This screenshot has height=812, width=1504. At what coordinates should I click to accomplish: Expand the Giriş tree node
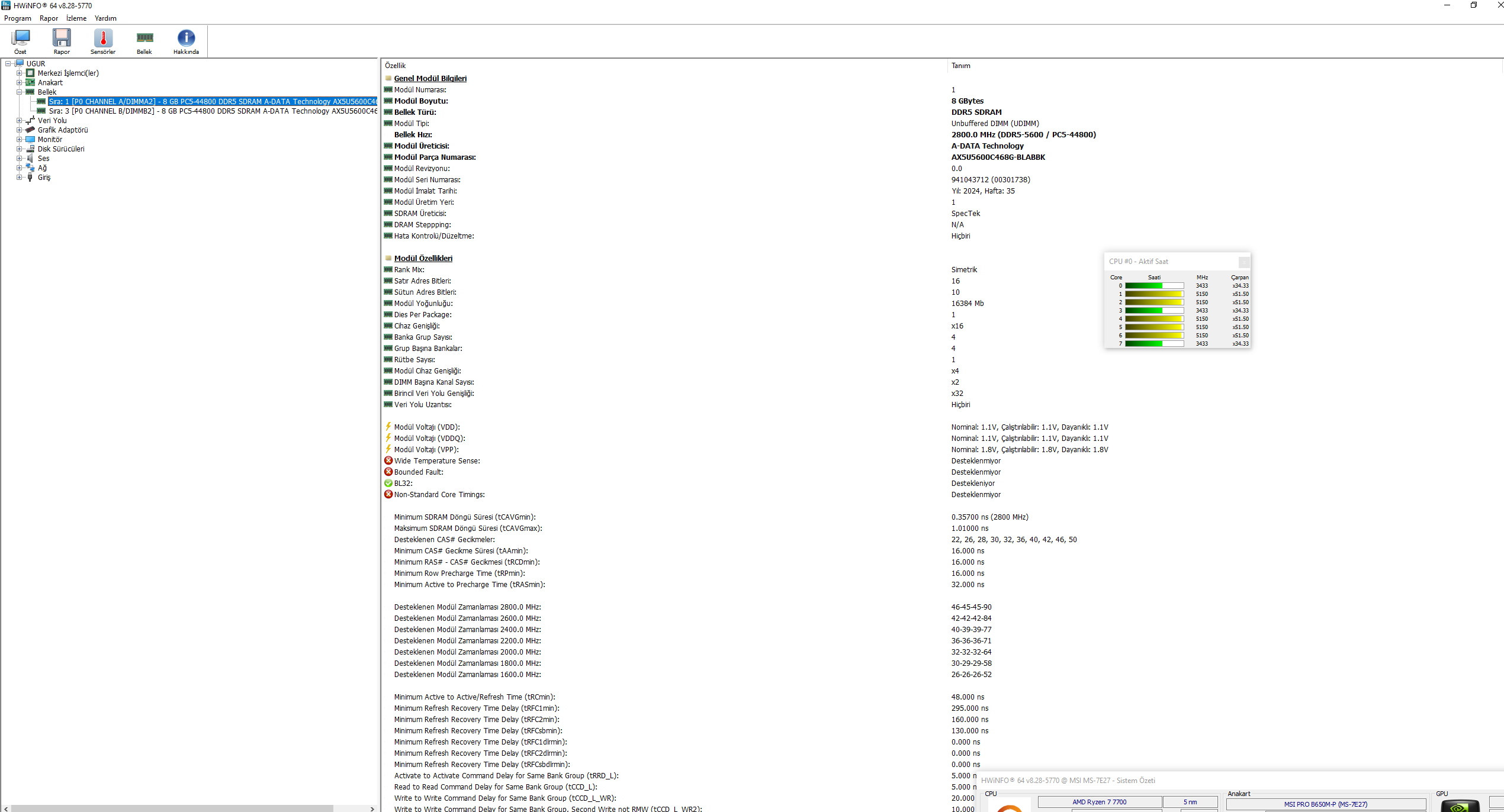[x=19, y=177]
